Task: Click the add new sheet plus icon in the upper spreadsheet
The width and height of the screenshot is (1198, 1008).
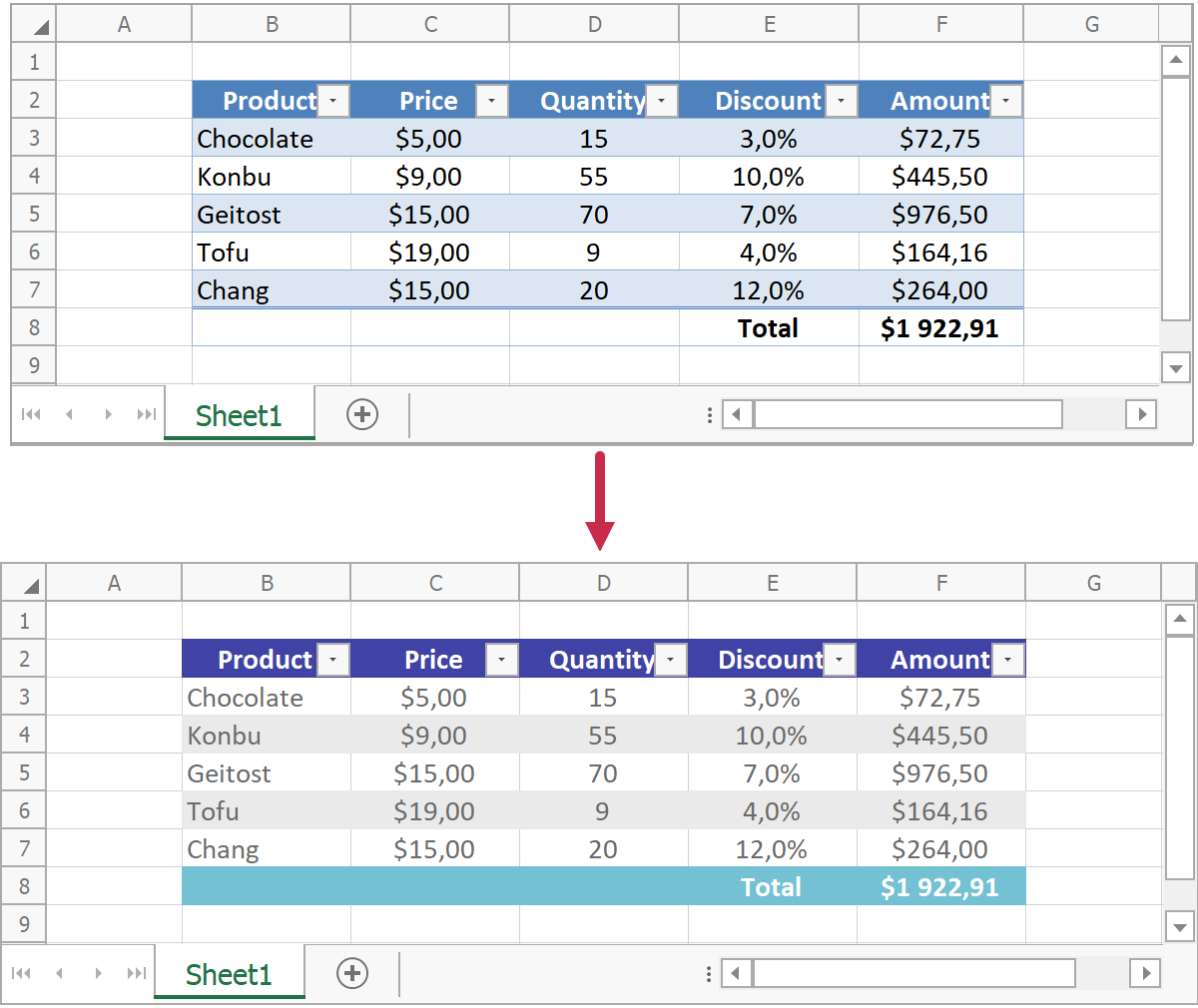Action: 362,414
